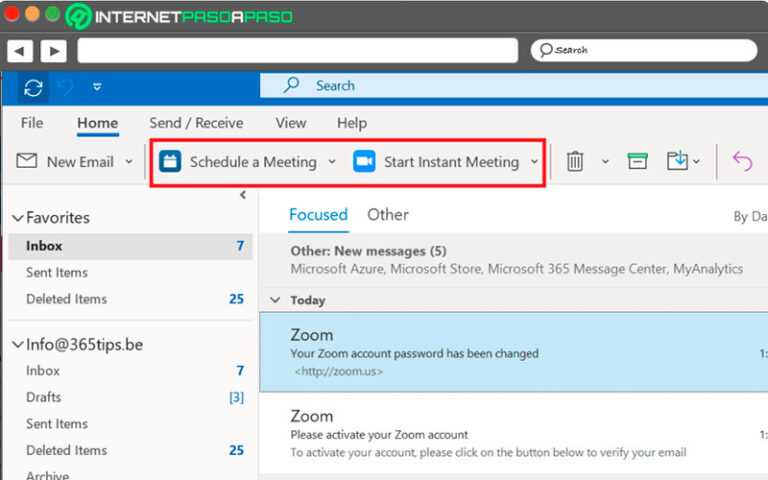Viewport: 768px width, 480px height.
Task: Open the Other: New messages (5) banner
Action: [514, 260]
